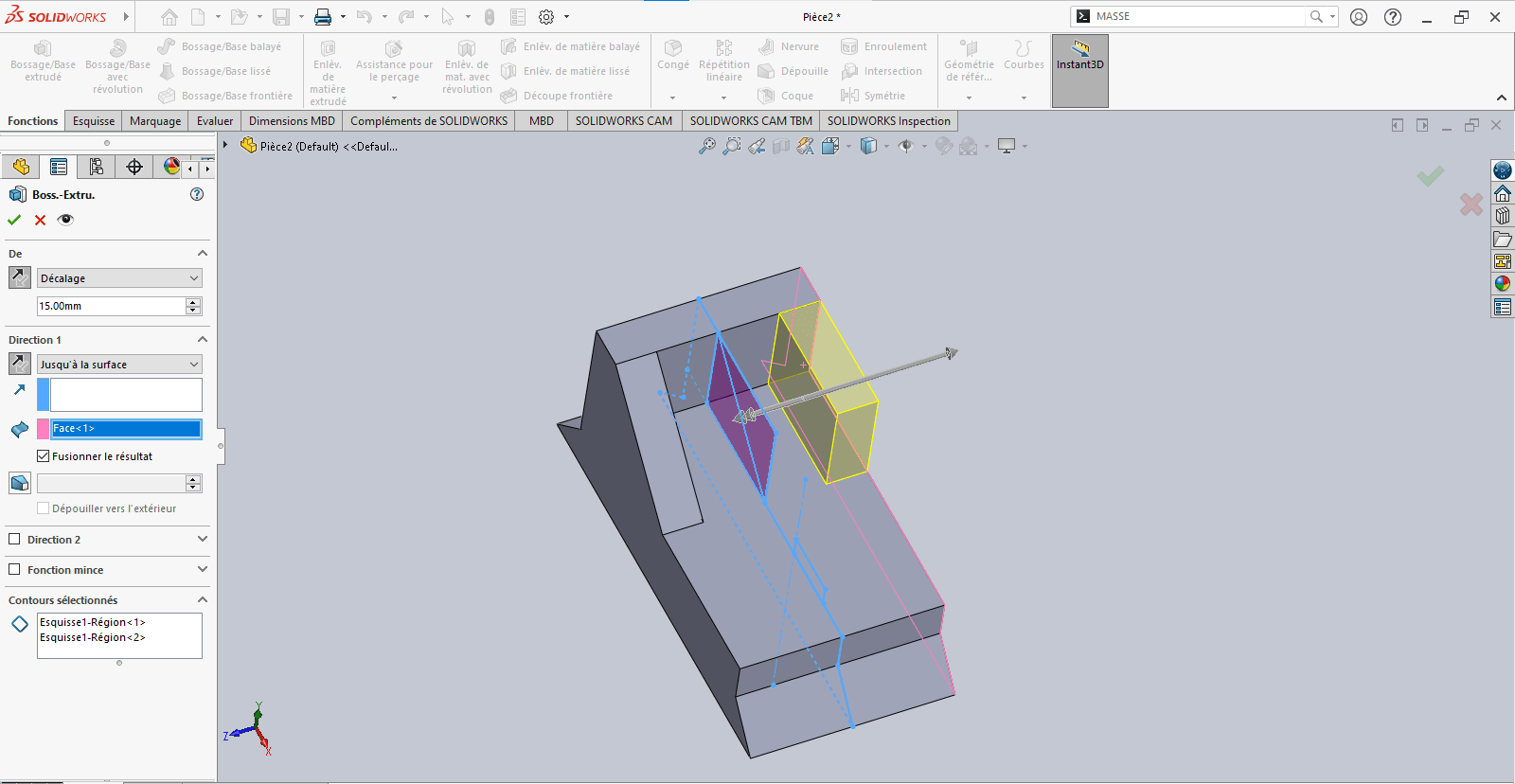Viewport: 1515px width, 784px height.
Task: Enable the Direction 2 checkbox
Action: 14,540
